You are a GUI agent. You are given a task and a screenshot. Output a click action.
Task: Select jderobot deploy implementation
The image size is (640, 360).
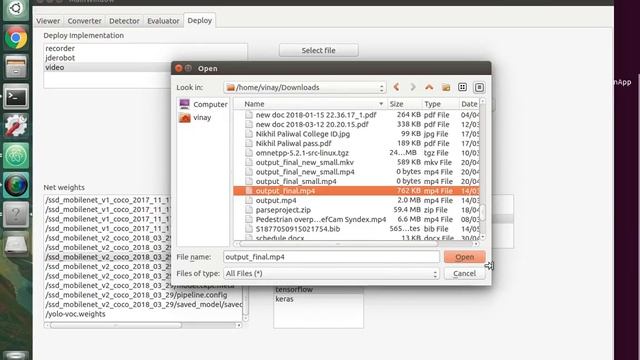click(x=60, y=58)
